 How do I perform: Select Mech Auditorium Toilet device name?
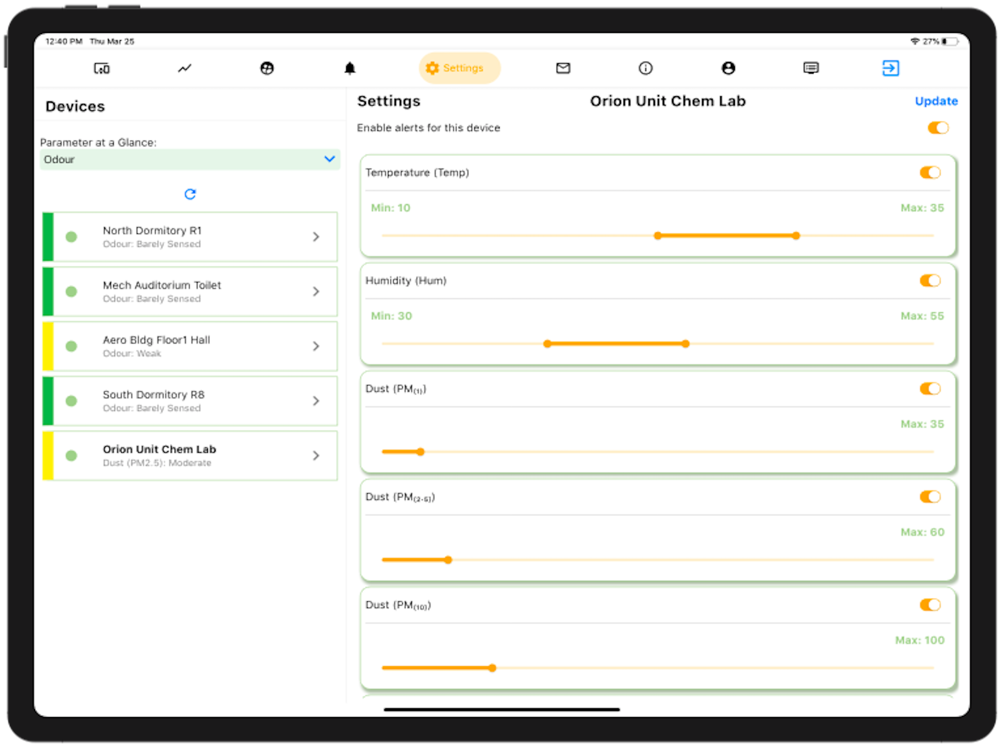point(162,286)
